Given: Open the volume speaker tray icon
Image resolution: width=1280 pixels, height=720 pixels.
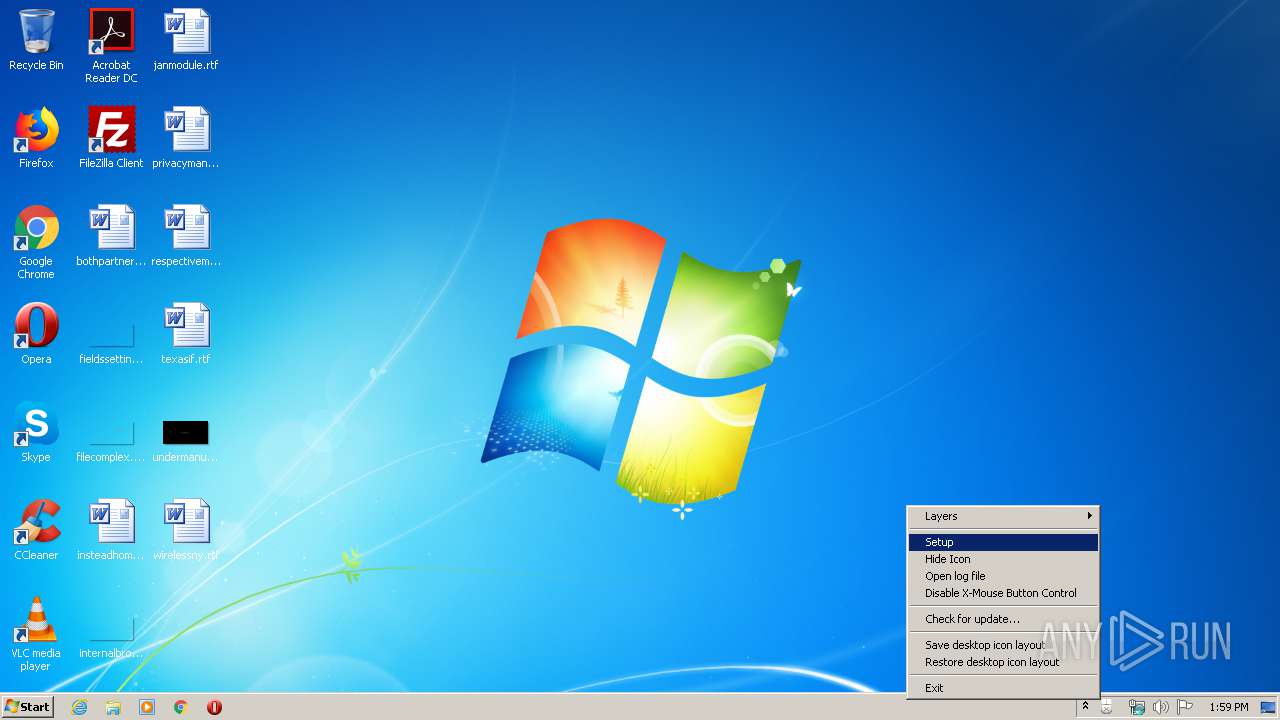Looking at the screenshot, I should click(x=1160, y=707).
